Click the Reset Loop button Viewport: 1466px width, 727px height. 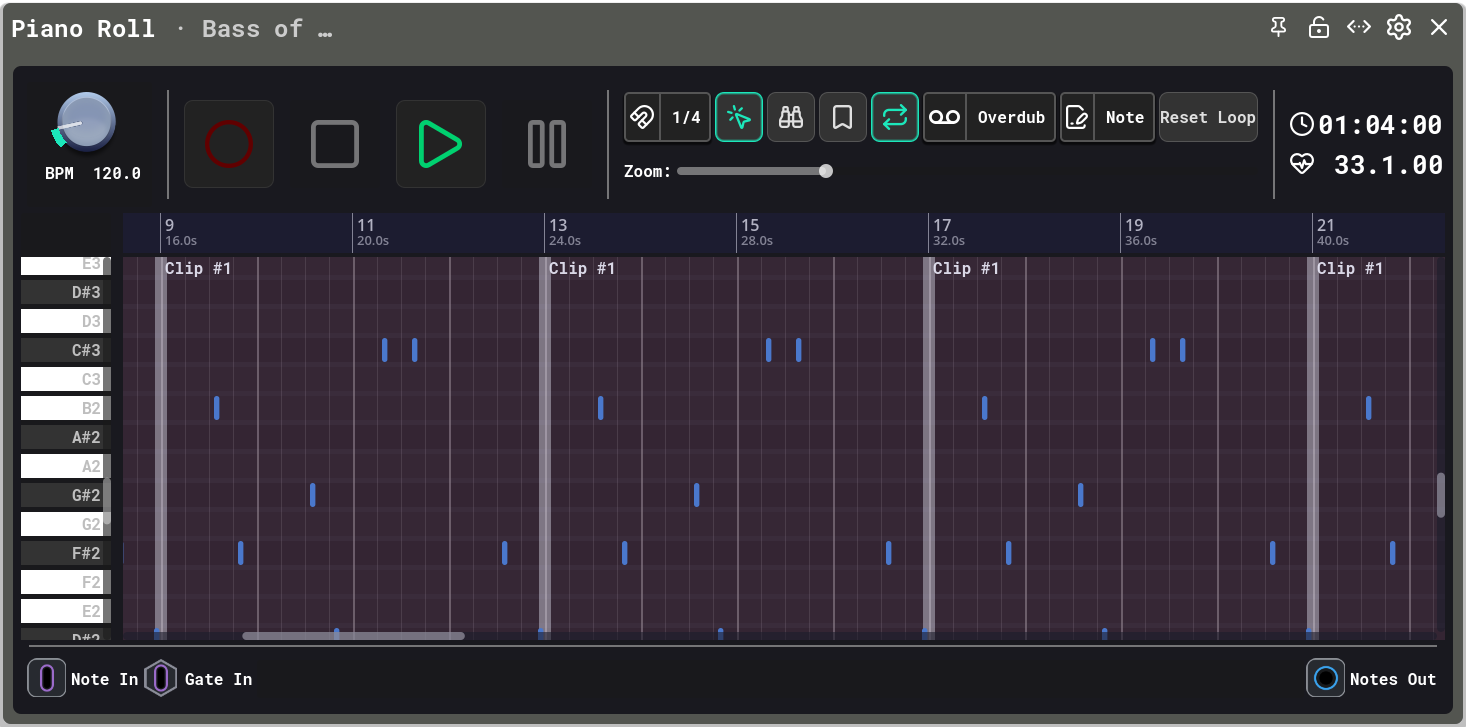1208,117
